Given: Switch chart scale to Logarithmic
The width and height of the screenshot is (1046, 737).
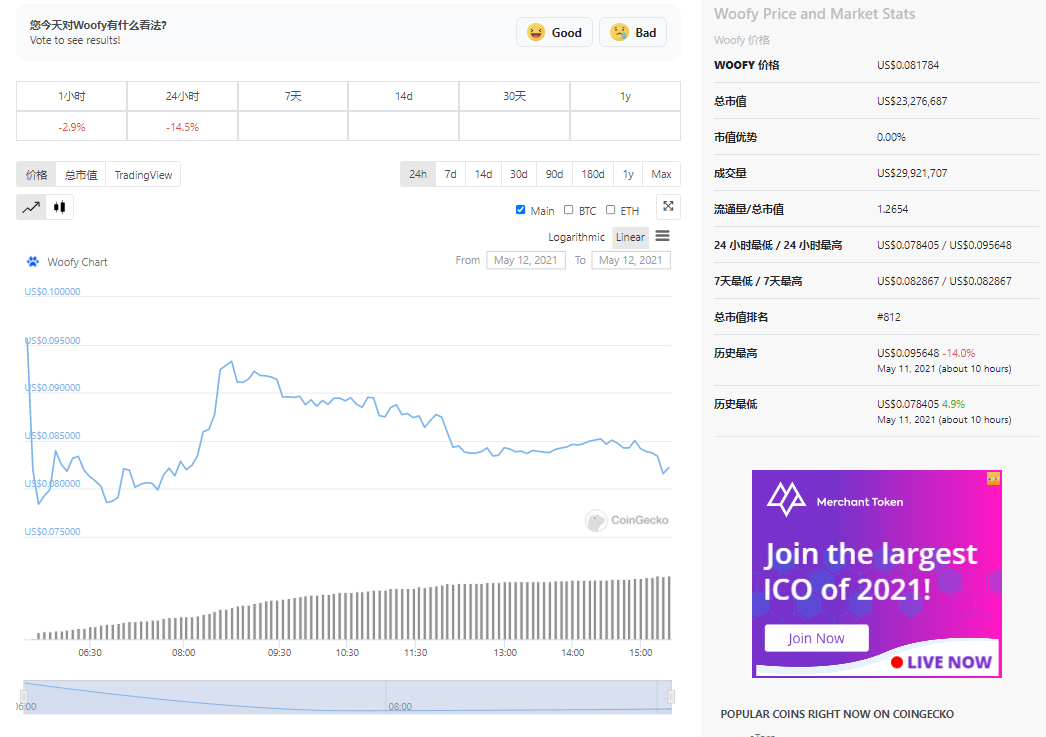Looking at the screenshot, I should pyautogui.click(x=577, y=237).
